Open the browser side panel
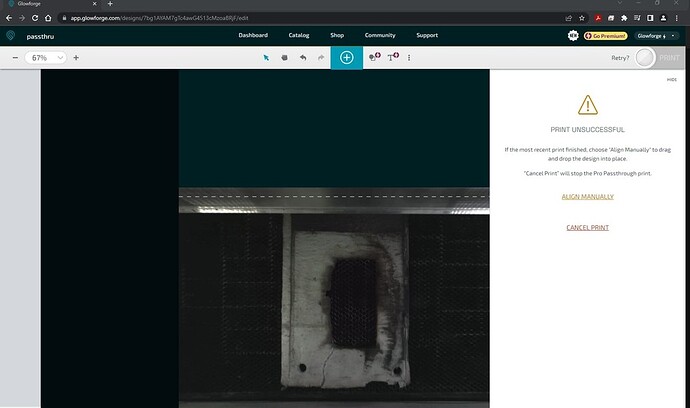Image resolution: width=690 pixels, height=408 pixels. point(650,18)
